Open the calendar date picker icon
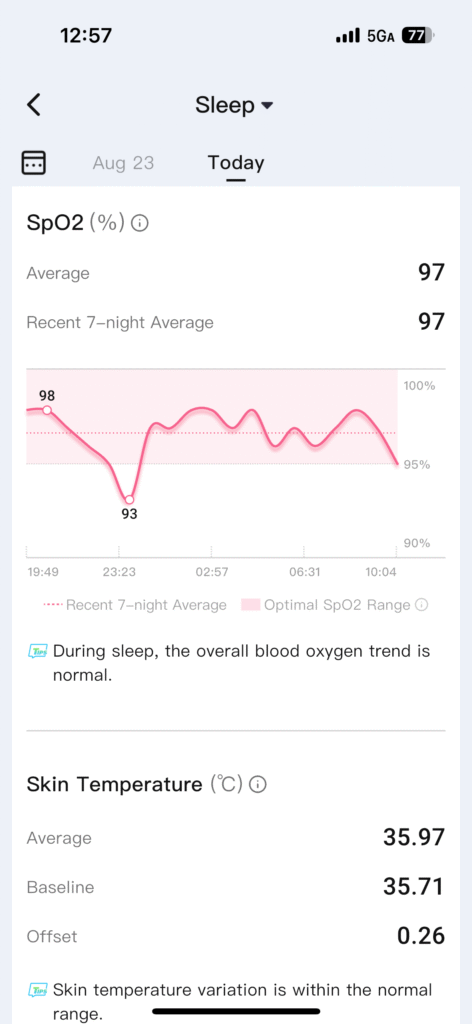 34,161
